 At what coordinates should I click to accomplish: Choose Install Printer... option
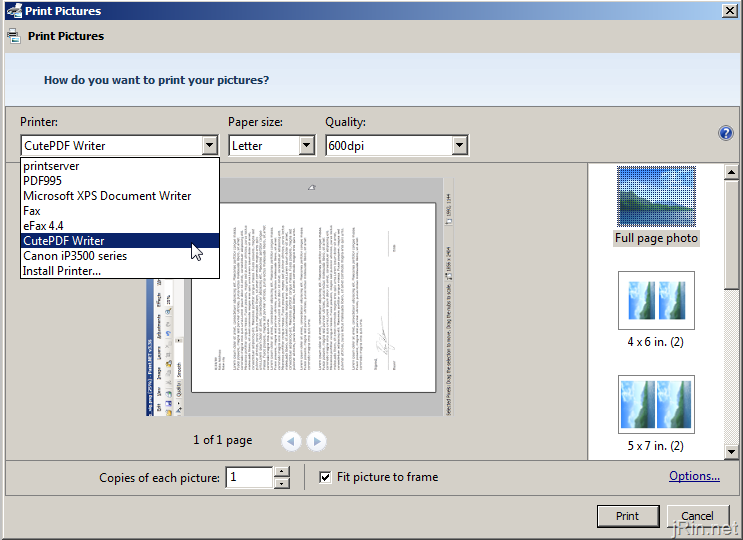click(120, 271)
